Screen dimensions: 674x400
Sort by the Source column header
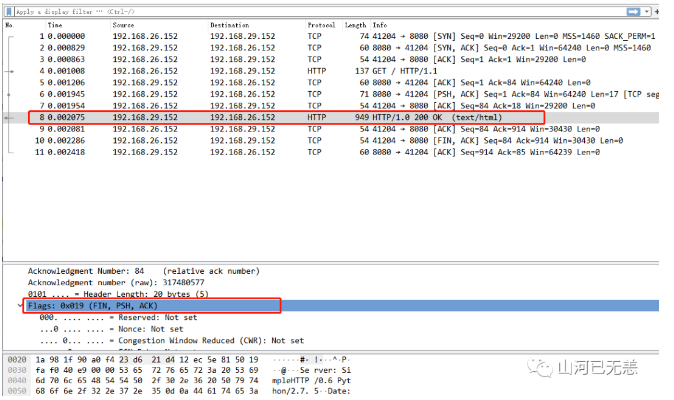click(x=123, y=25)
